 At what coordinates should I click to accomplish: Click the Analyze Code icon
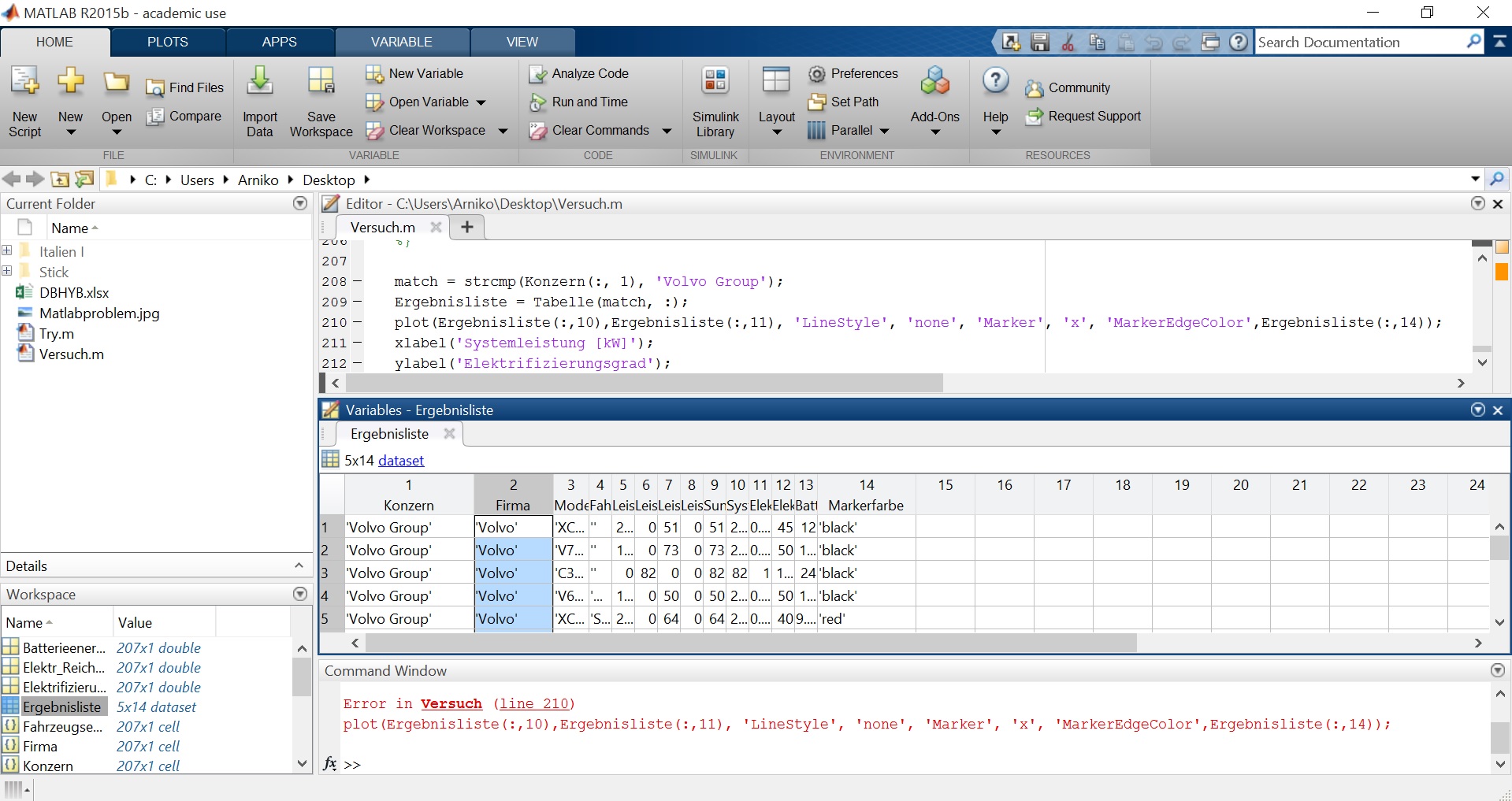pos(537,74)
